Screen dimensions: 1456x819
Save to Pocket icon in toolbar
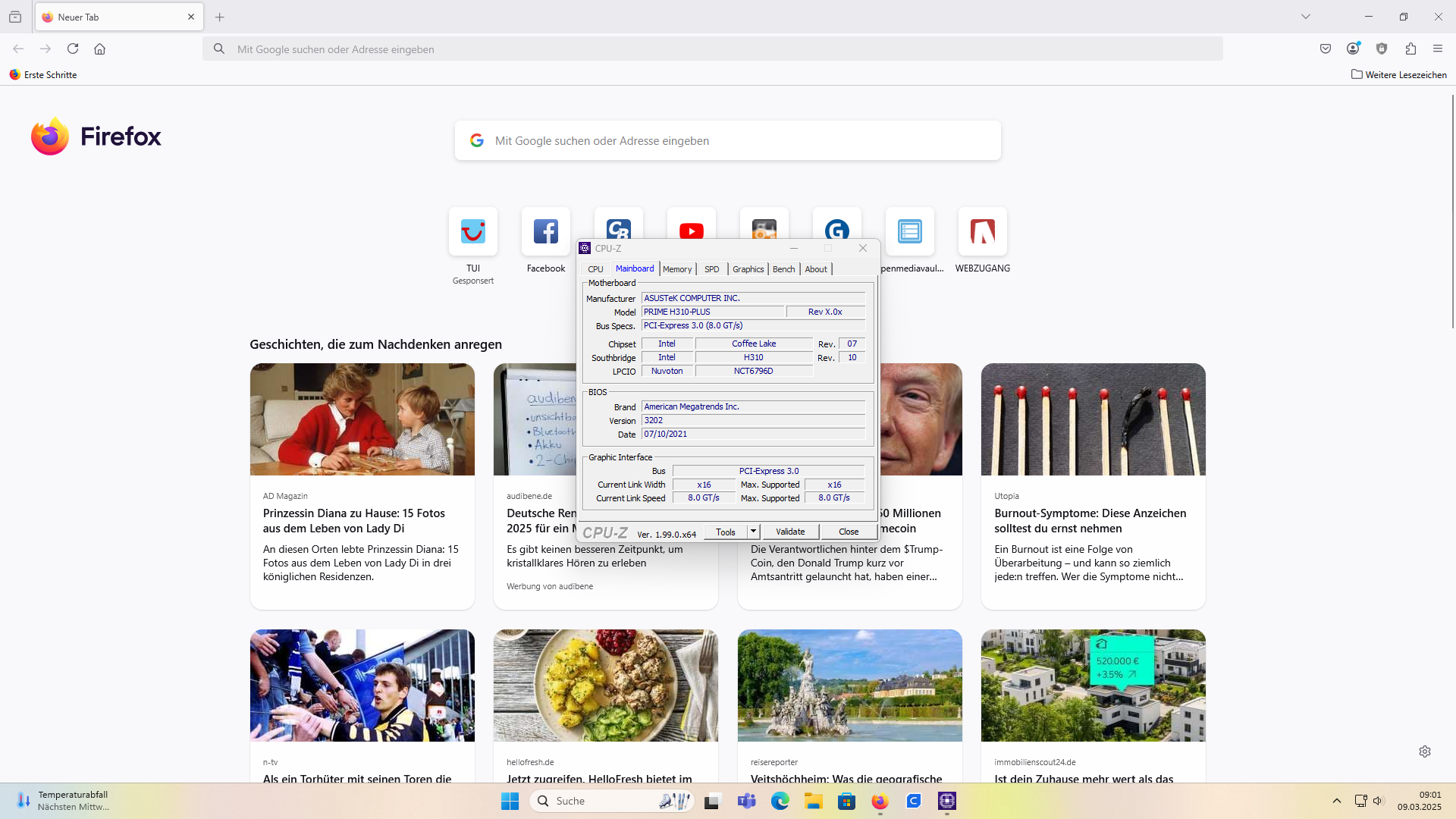tap(1325, 49)
